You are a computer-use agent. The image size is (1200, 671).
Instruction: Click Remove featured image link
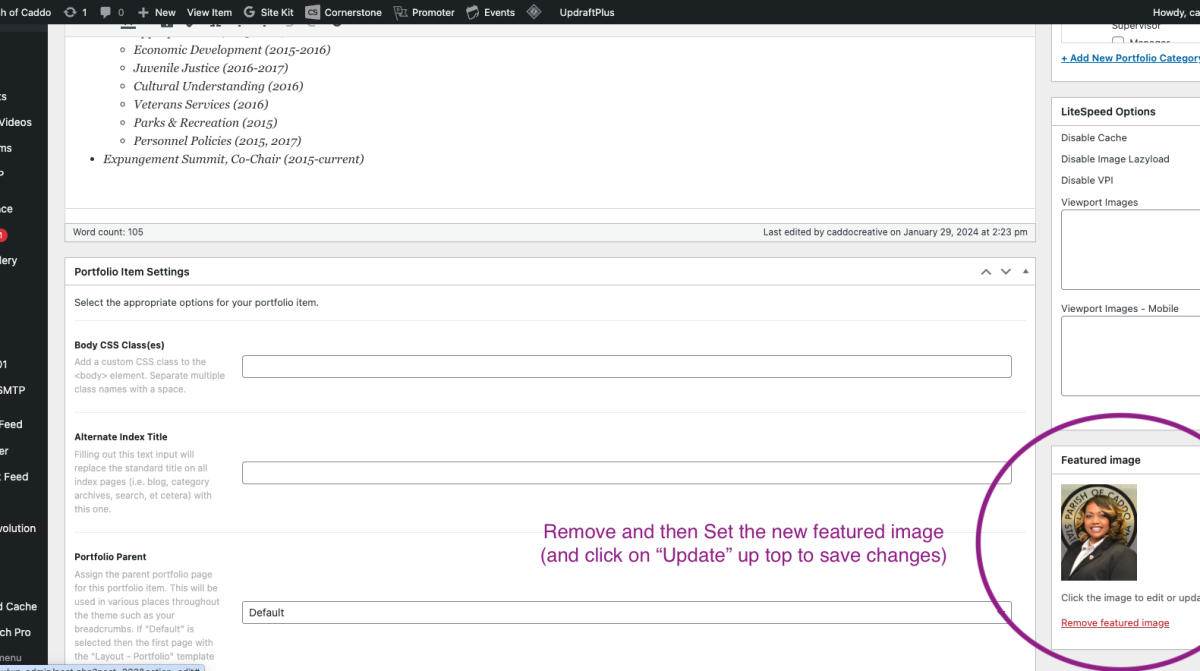coord(1114,623)
